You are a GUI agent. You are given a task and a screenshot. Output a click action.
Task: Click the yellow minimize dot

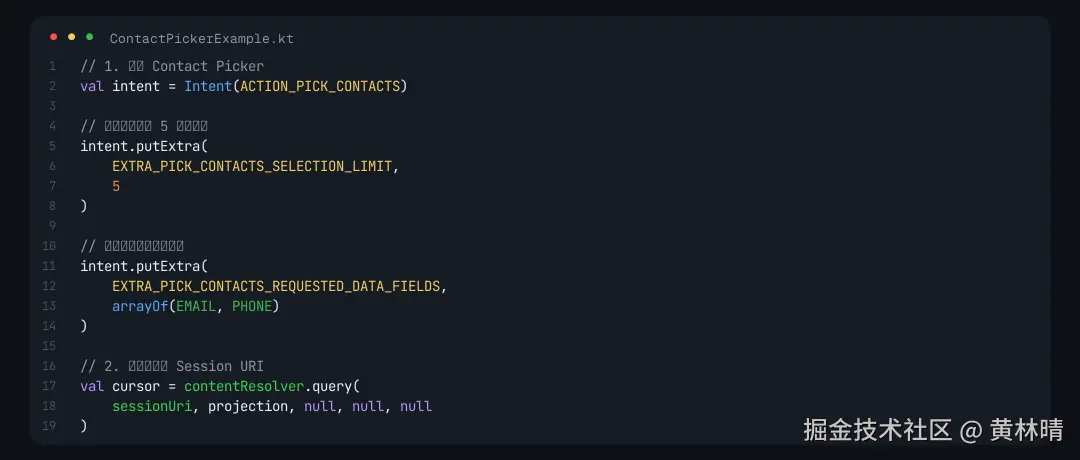click(71, 37)
